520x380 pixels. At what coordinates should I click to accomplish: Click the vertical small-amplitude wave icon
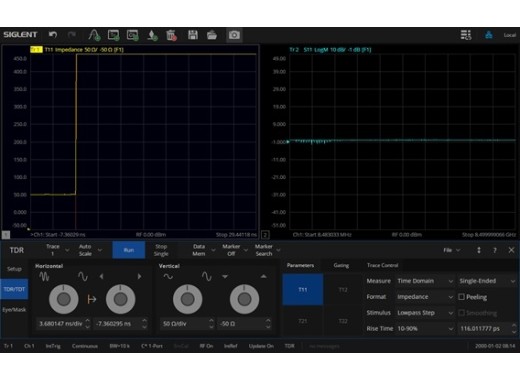pos(168,276)
